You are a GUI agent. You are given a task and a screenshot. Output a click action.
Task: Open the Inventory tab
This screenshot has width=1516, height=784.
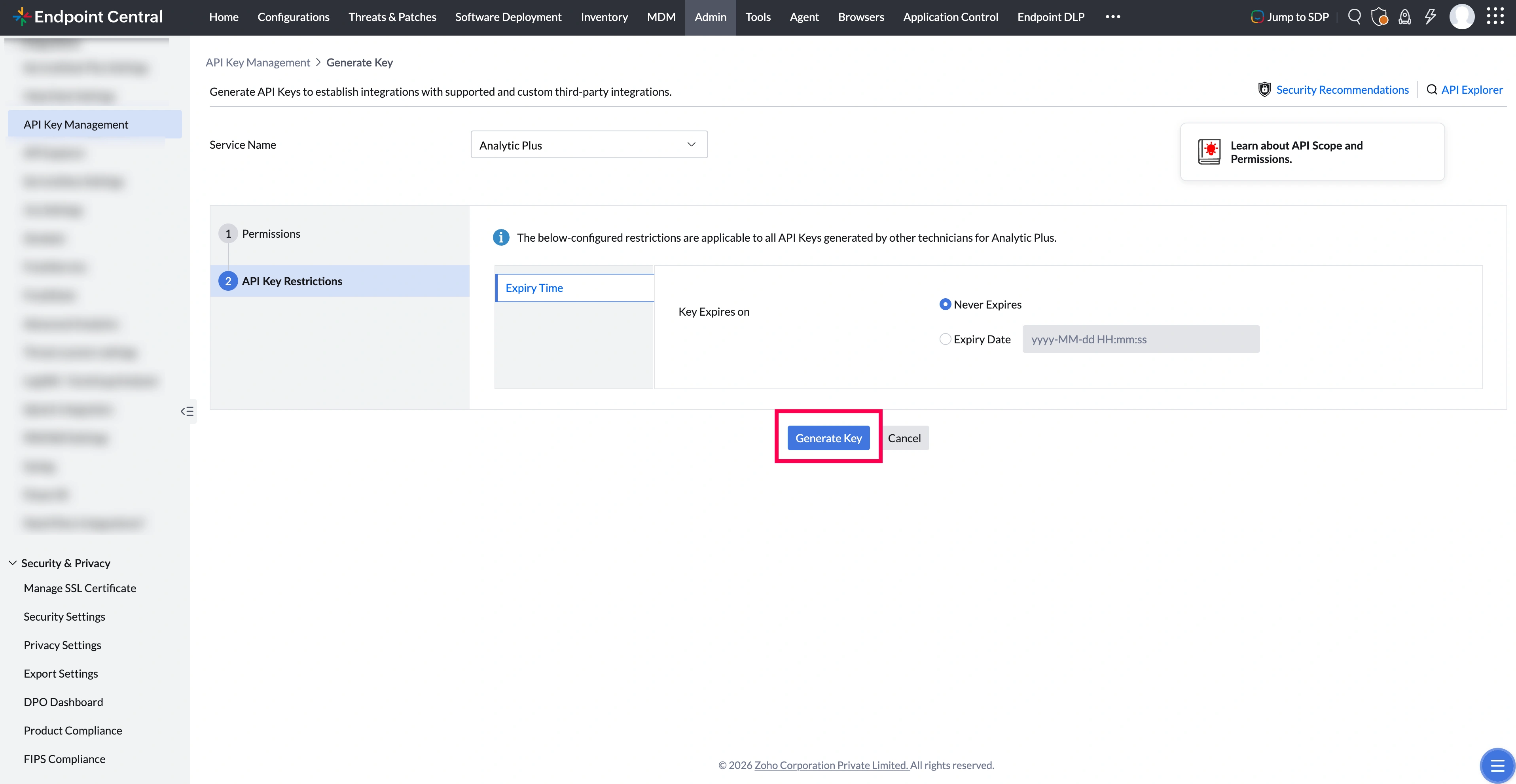click(x=605, y=17)
